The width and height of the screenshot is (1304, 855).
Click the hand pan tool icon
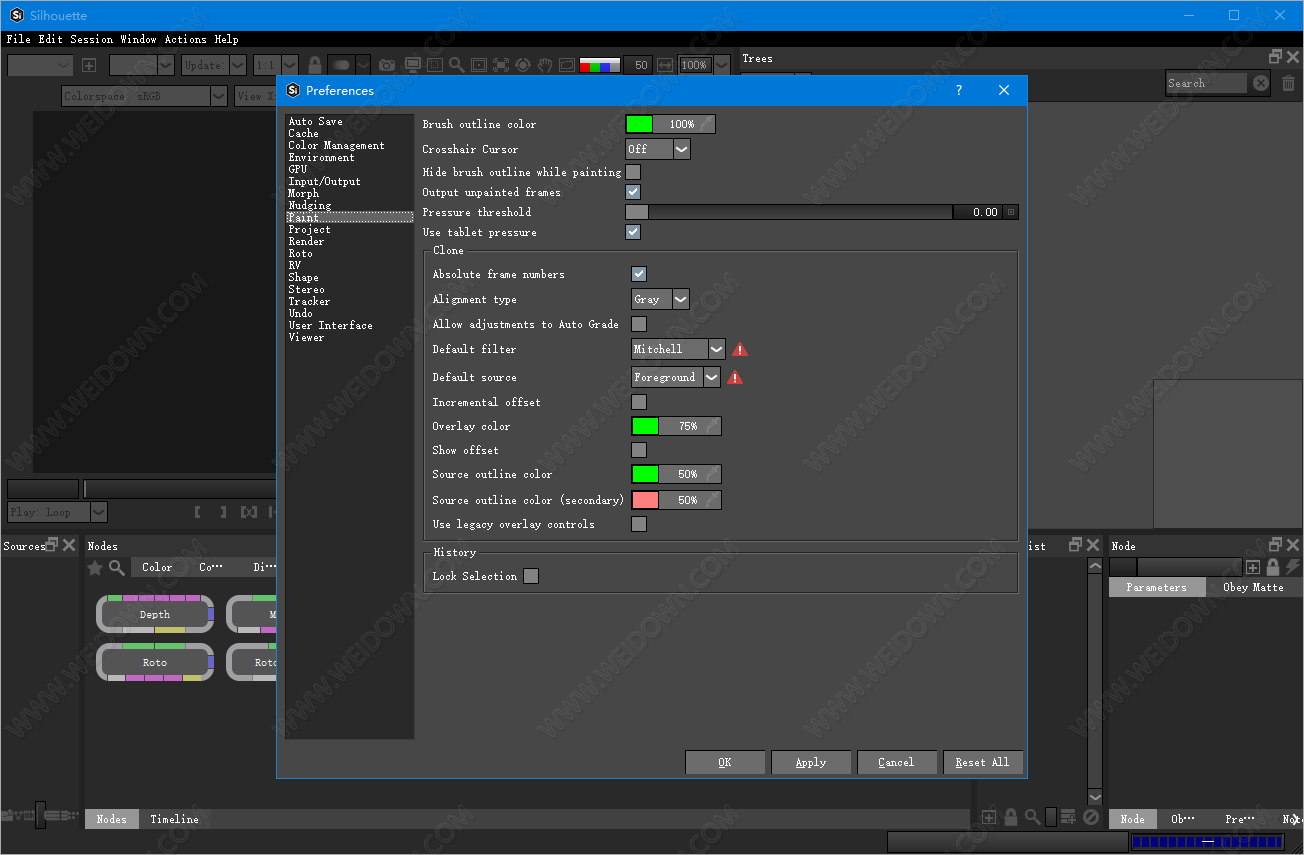[545, 65]
